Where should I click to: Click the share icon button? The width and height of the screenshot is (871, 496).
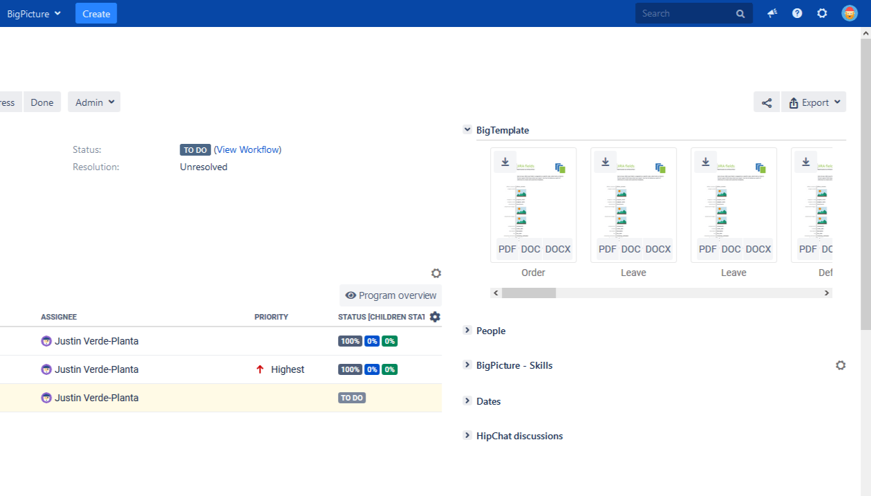(x=767, y=102)
